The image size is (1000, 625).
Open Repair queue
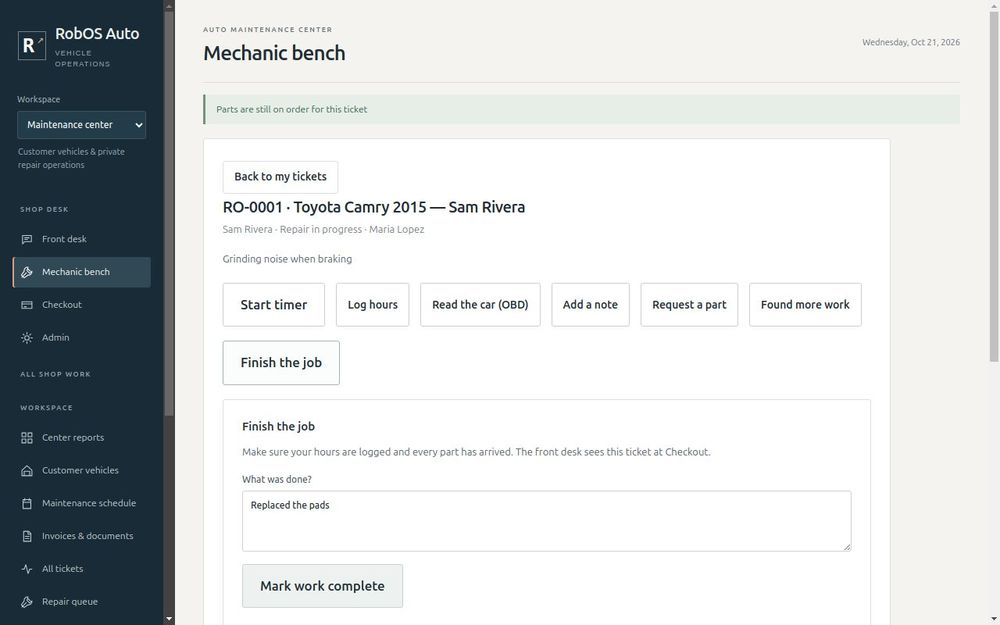coord(82,602)
